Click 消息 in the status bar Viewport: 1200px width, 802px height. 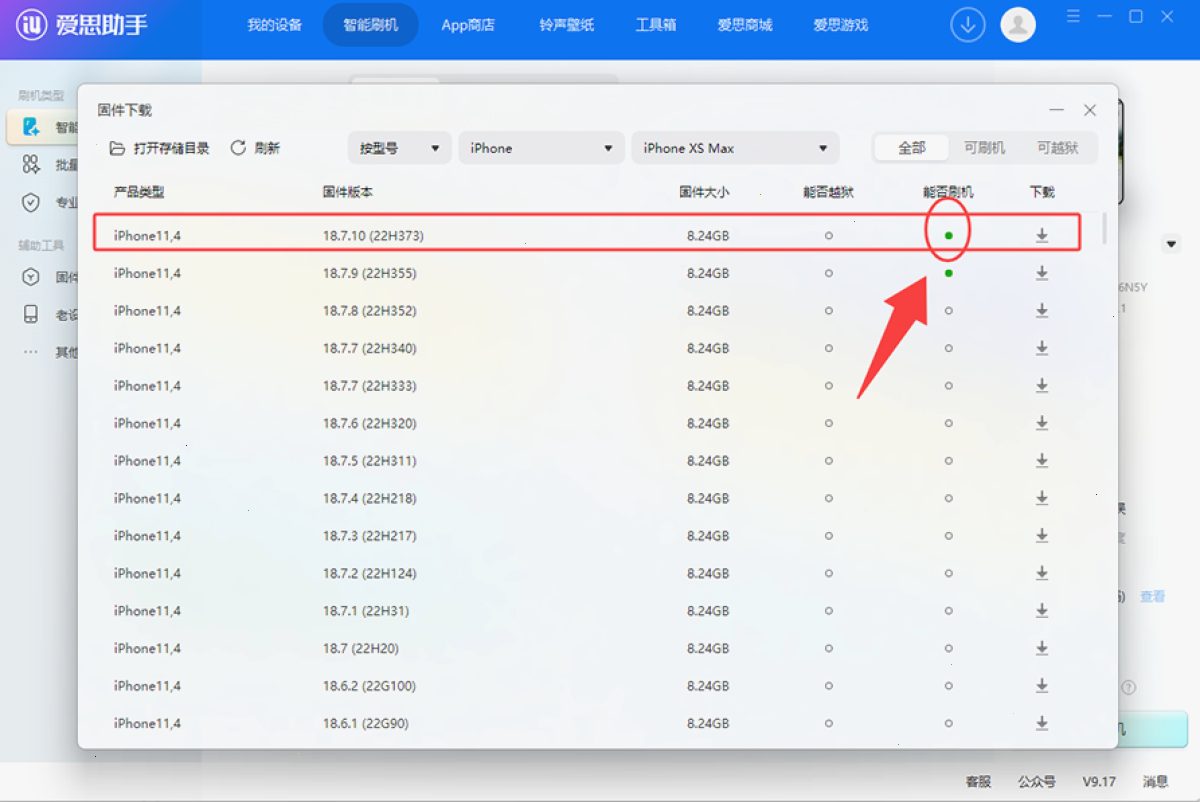tap(1155, 781)
